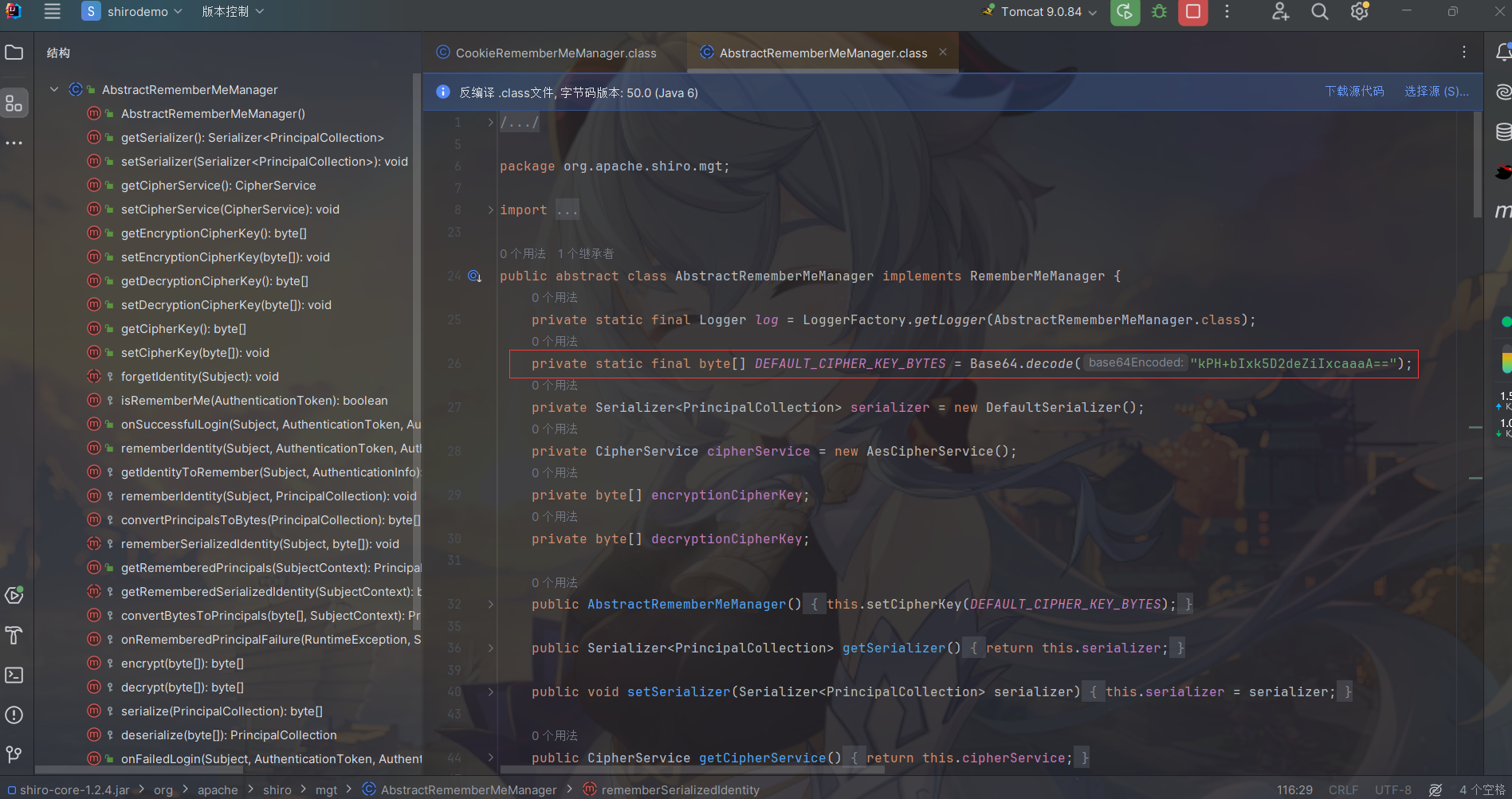Screen dimensions: 1512x799
Task: Open the shirodemo project dropdown
Action: point(134,12)
